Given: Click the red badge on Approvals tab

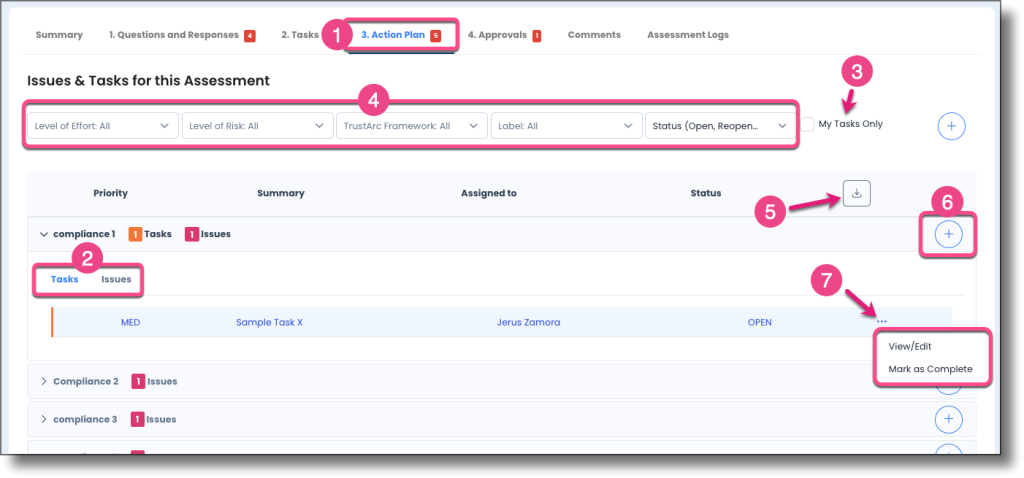Looking at the screenshot, I should click(536, 36).
